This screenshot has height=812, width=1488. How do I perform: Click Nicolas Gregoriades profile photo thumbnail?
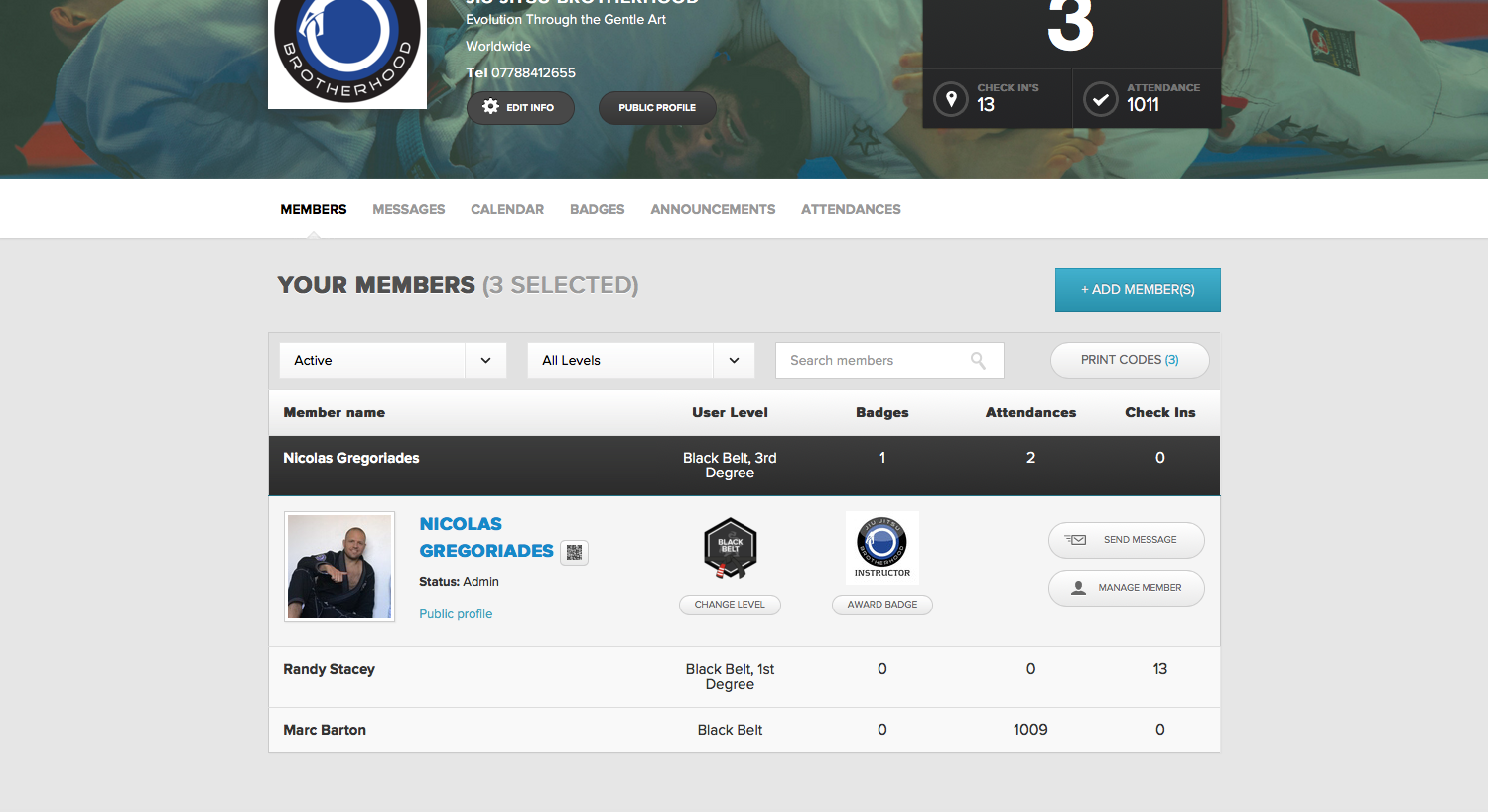coord(339,567)
